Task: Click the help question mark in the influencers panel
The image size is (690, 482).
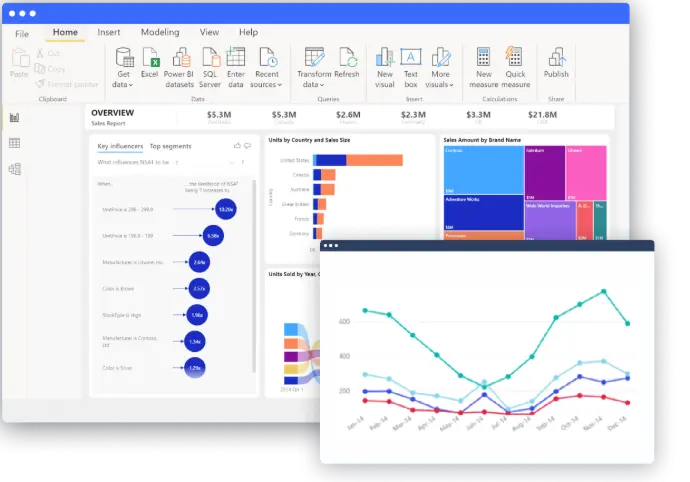Action: 242,162
